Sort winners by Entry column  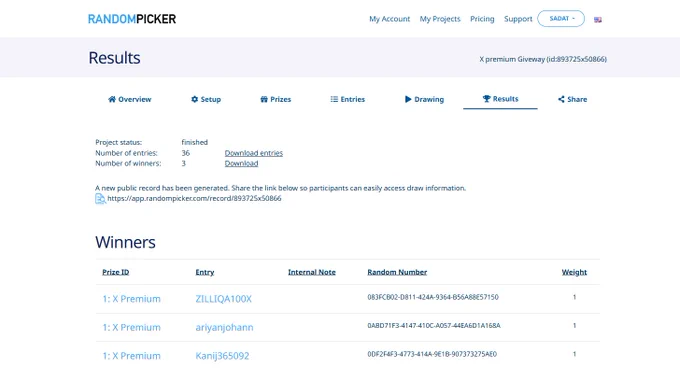(205, 272)
